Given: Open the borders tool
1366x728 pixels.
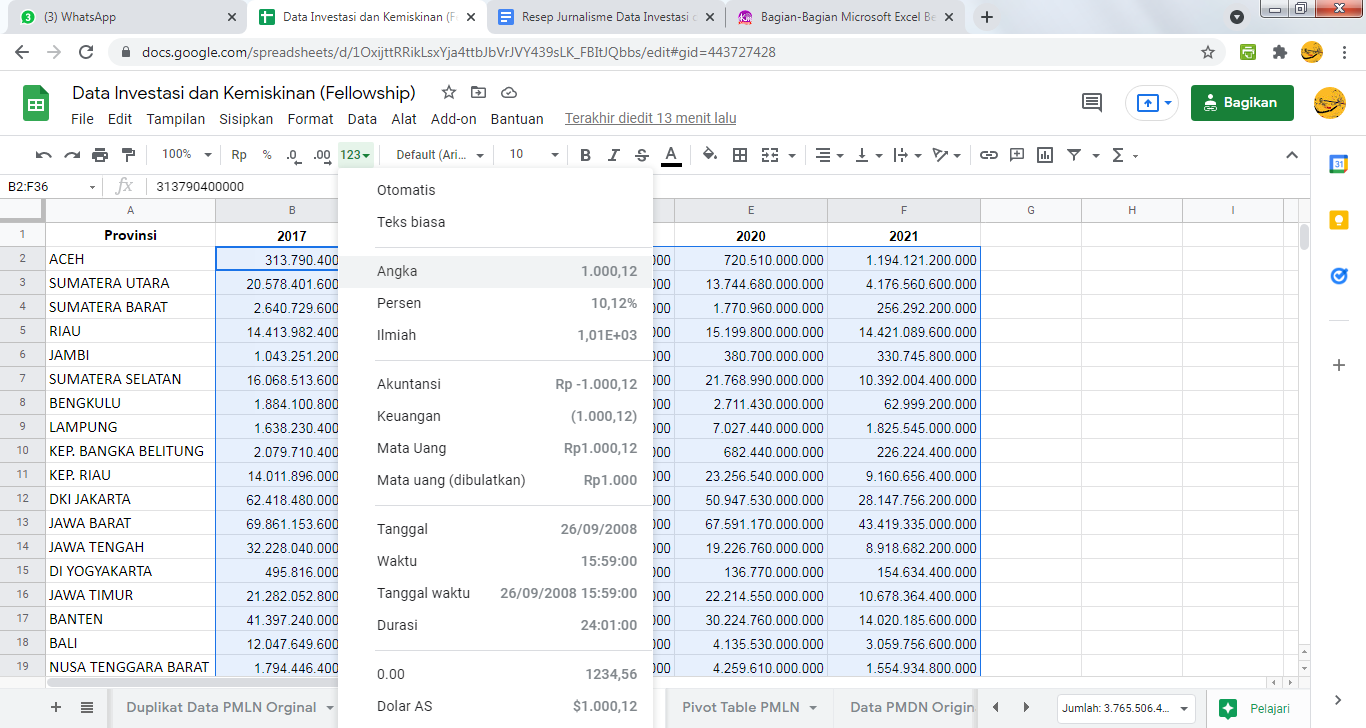Looking at the screenshot, I should (x=740, y=155).
